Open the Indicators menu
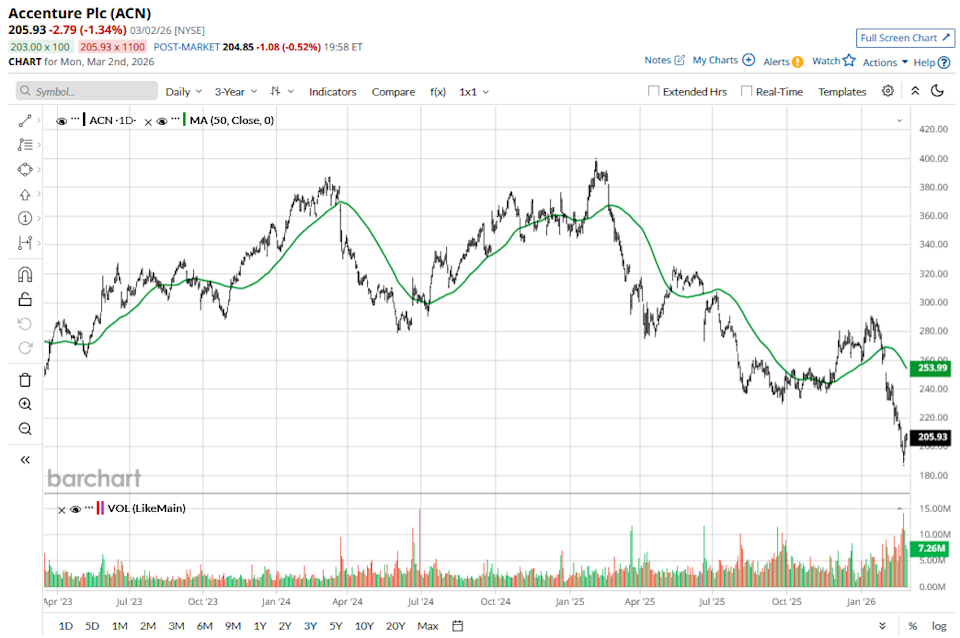The image size is (960, 638). pos(333,91)
